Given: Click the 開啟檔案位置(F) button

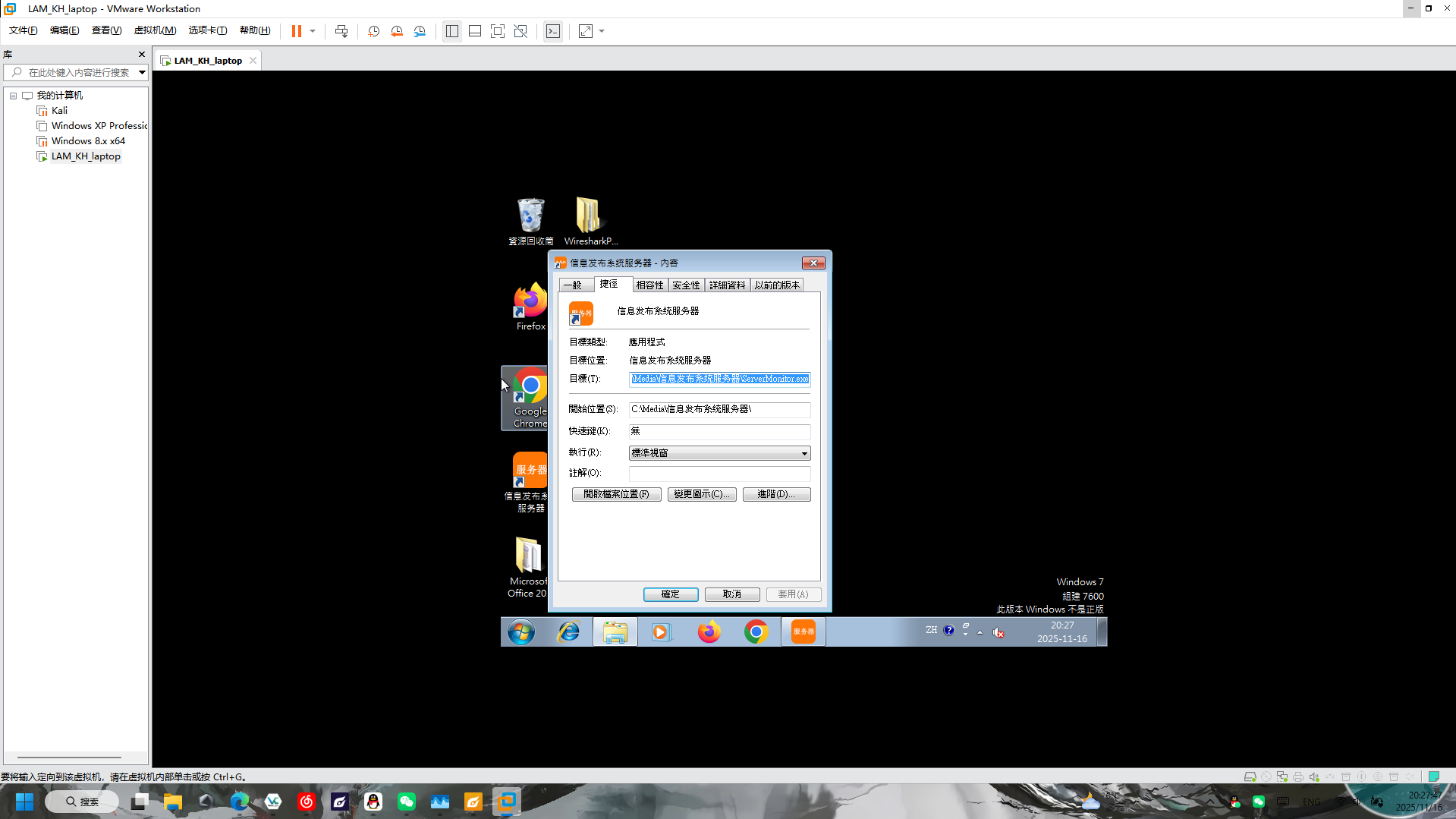Looking at the screenshot, I should 616,494.
